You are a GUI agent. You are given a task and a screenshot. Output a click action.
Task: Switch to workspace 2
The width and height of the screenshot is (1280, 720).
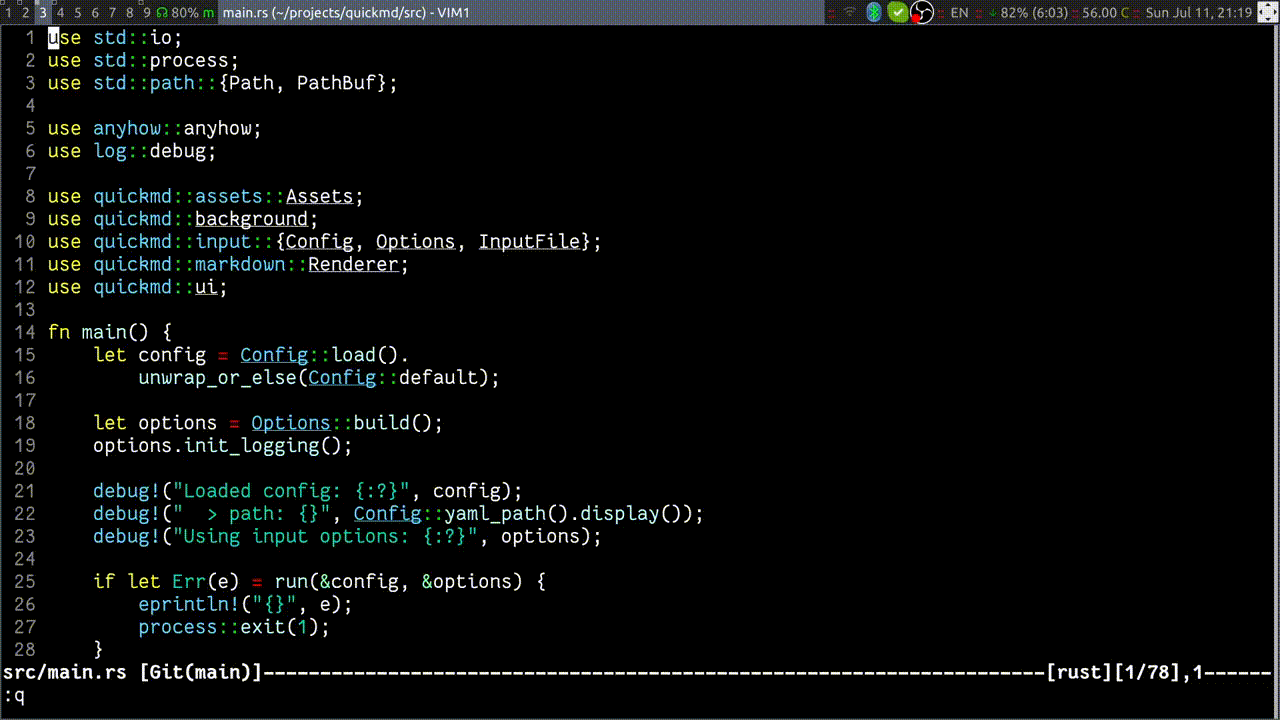25,13
